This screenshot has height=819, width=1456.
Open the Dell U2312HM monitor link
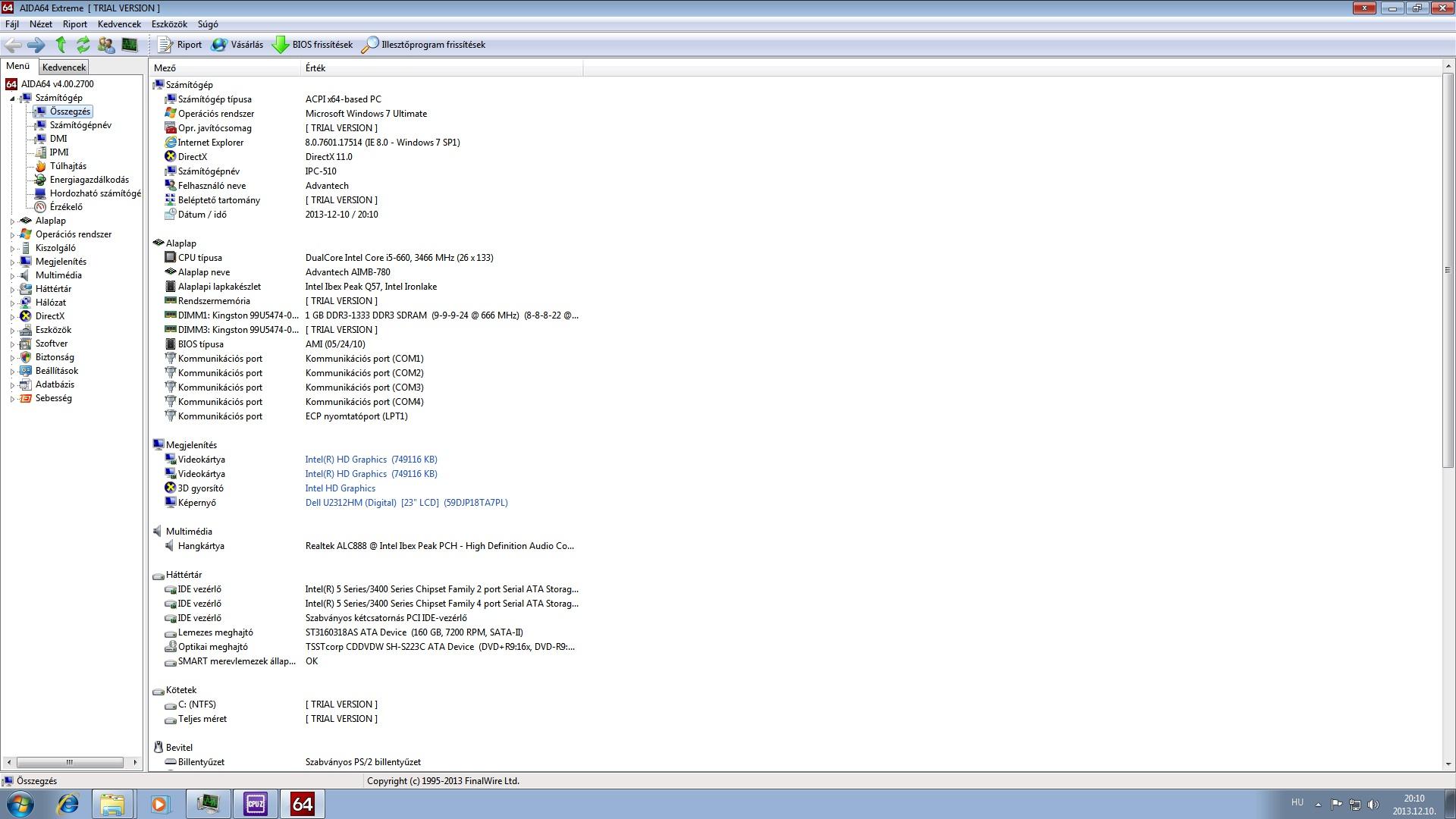pos(406,503)
